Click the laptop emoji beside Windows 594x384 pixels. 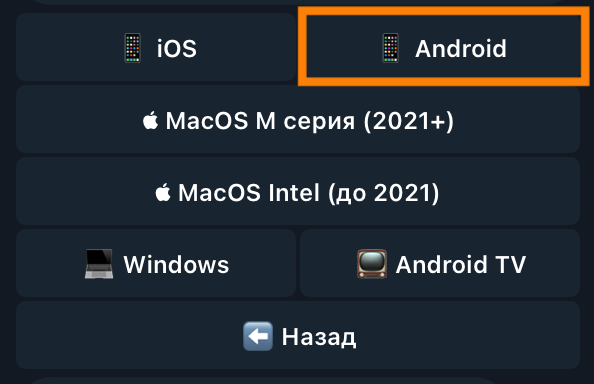coord(99,264)
